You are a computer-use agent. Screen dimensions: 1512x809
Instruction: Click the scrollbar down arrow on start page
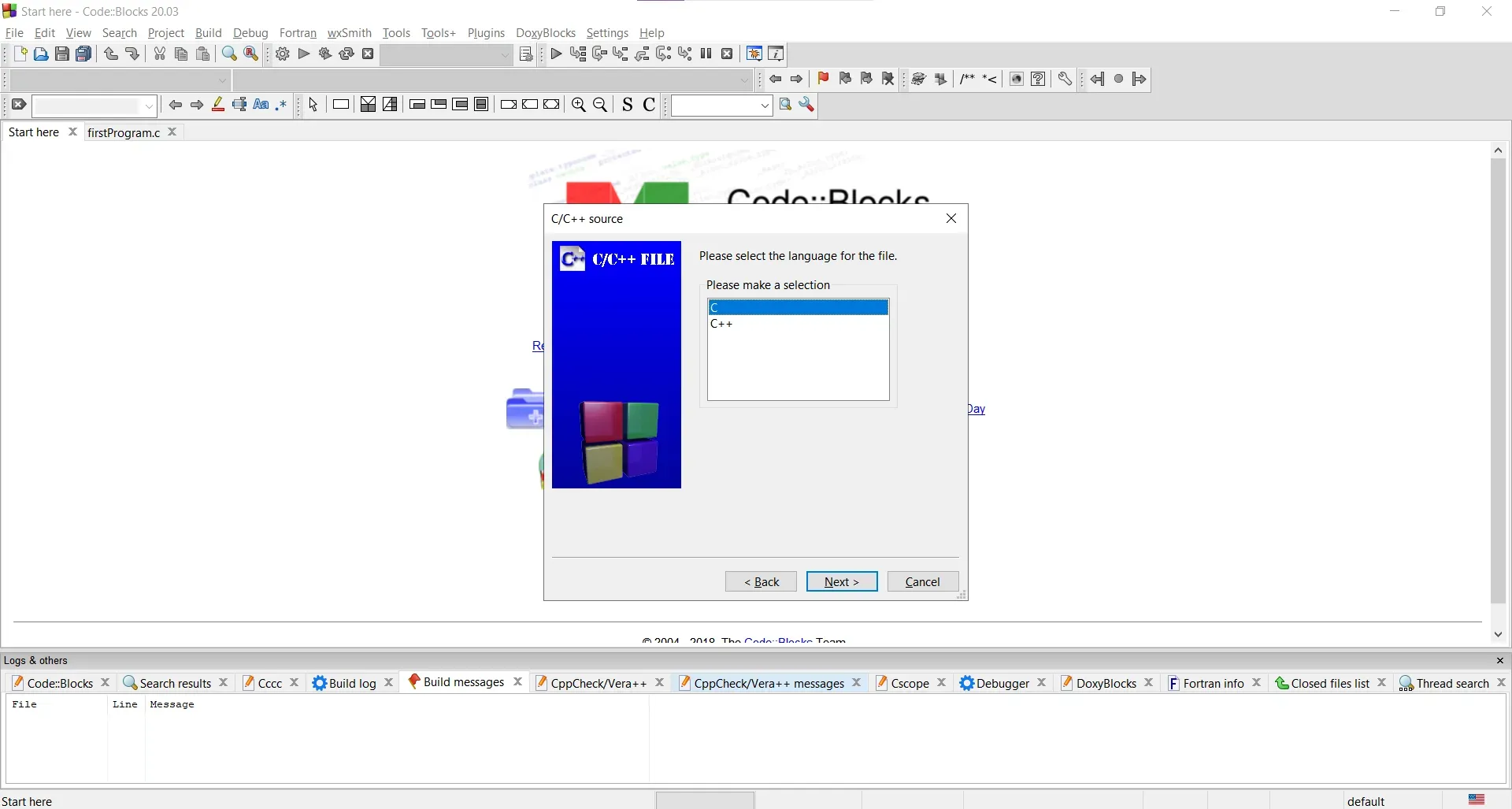coord(1499,634)
